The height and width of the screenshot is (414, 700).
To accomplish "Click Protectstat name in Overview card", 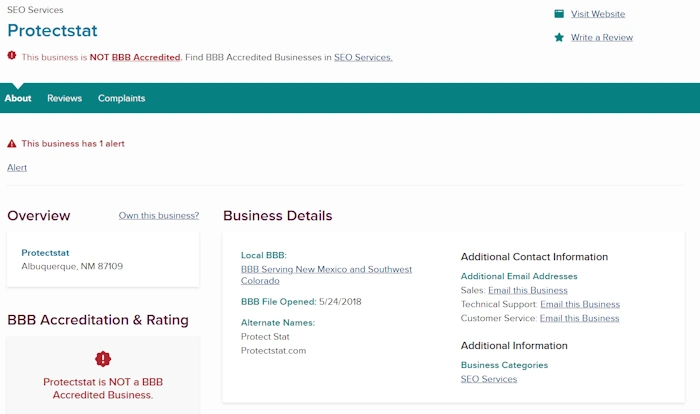I will coord(46,253).
